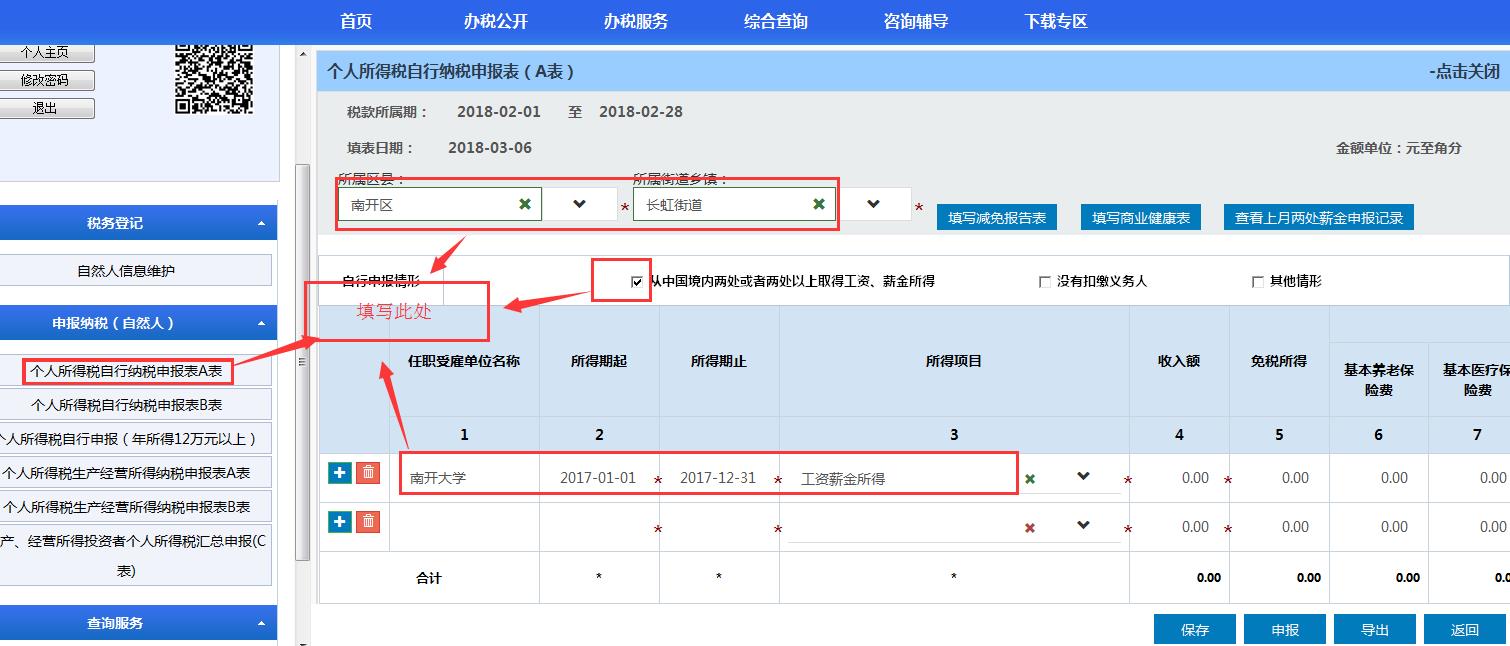1510x646 pixels.
Task: Click the 任职受雇单位名称 field showing 南开大学
Action: pyautogui.click(x=465, y=478)
